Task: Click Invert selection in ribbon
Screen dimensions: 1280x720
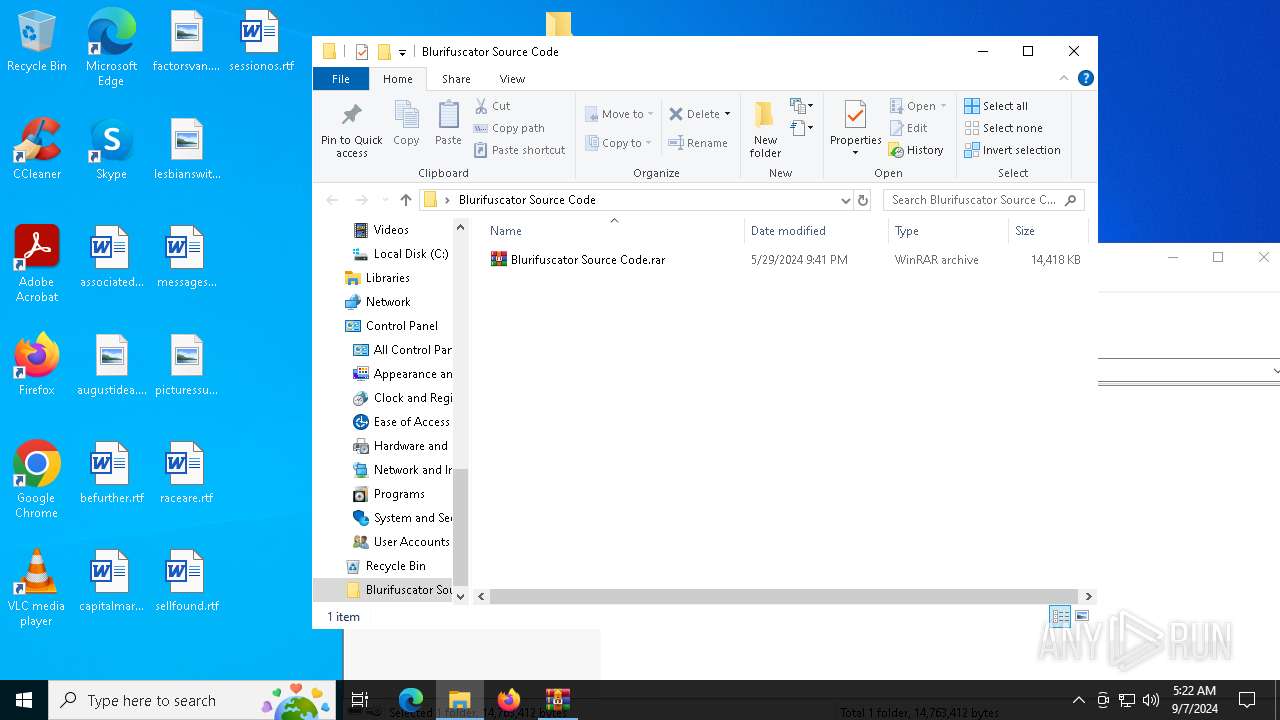Action: click(x=1012, y=150)
